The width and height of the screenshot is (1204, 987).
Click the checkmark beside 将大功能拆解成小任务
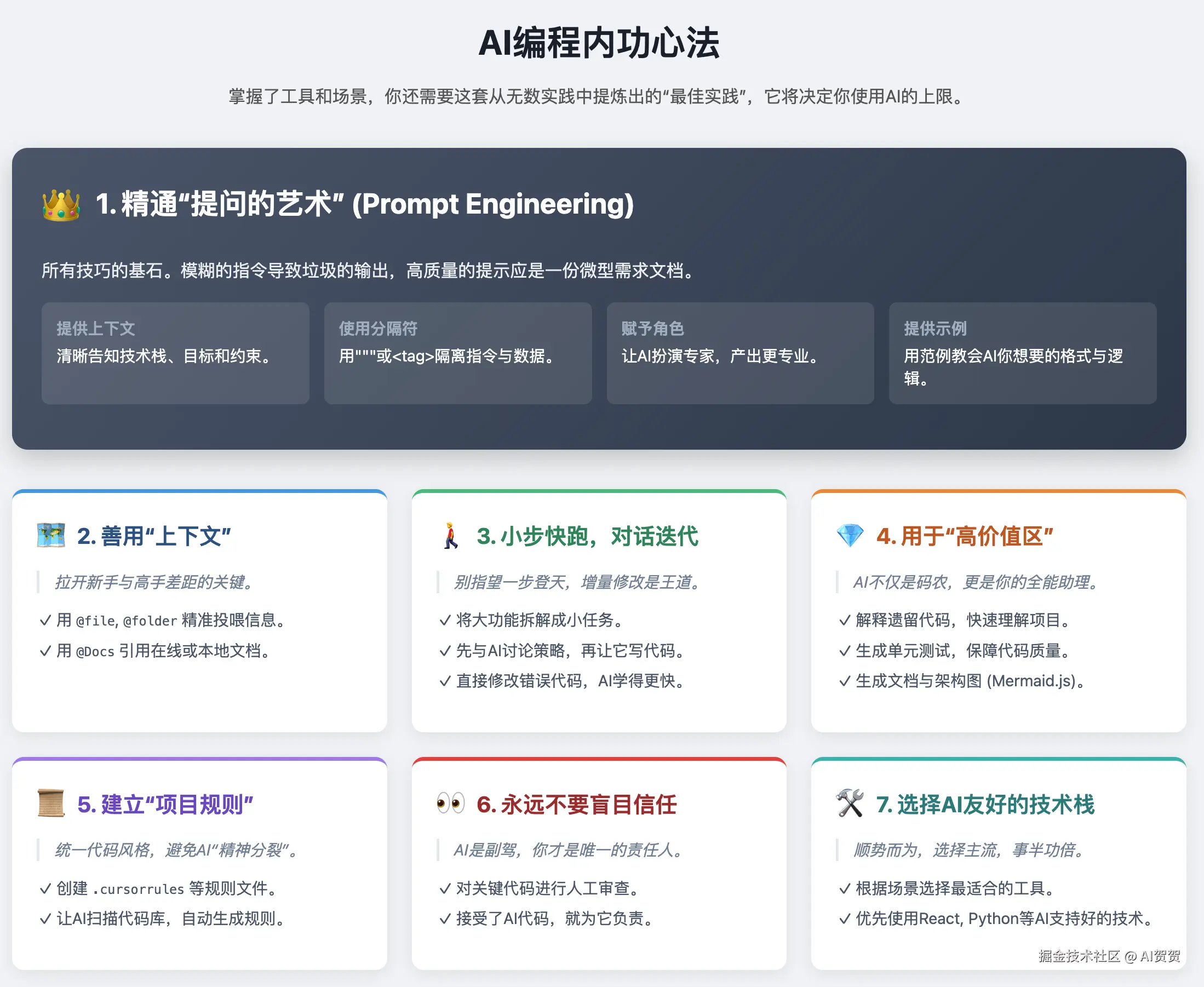tap(445, 620)
